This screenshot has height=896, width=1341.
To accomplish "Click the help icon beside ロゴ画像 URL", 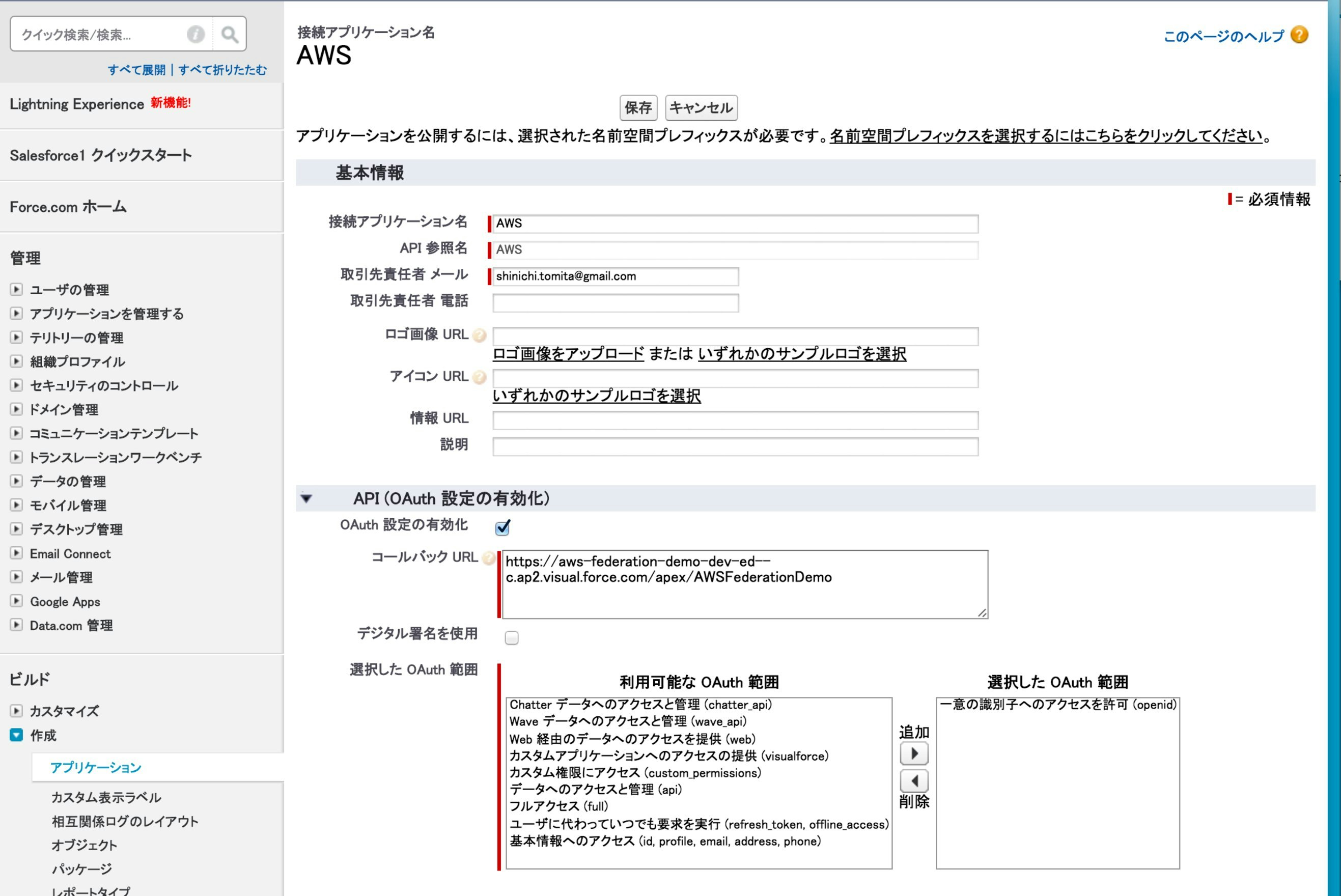I will click(x=480, y=335).
